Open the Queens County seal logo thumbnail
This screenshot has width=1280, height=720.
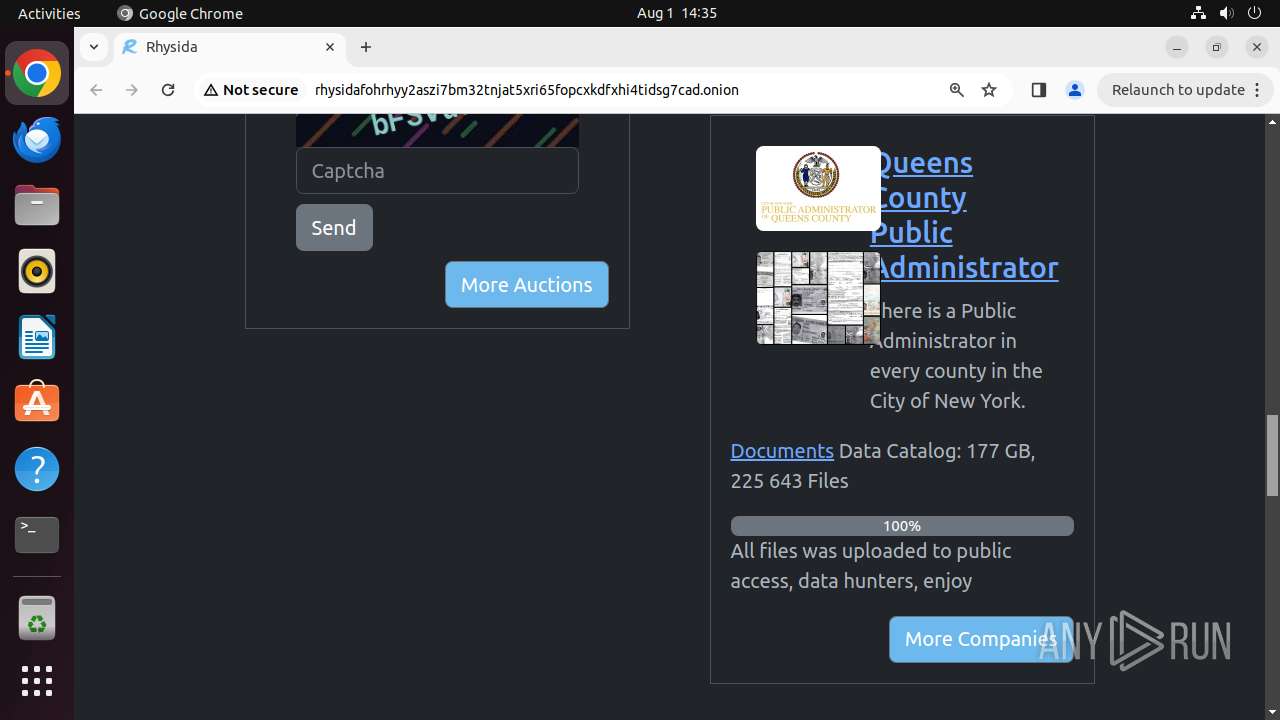pos(818,188)
